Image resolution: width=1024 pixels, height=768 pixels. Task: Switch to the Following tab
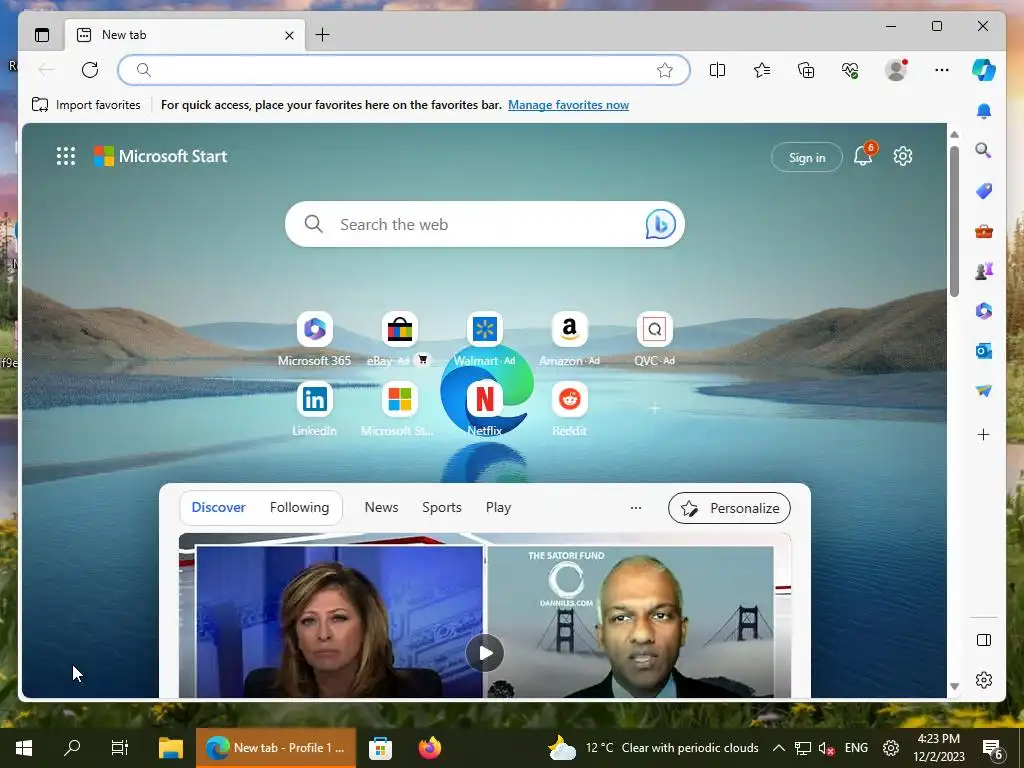299,507
